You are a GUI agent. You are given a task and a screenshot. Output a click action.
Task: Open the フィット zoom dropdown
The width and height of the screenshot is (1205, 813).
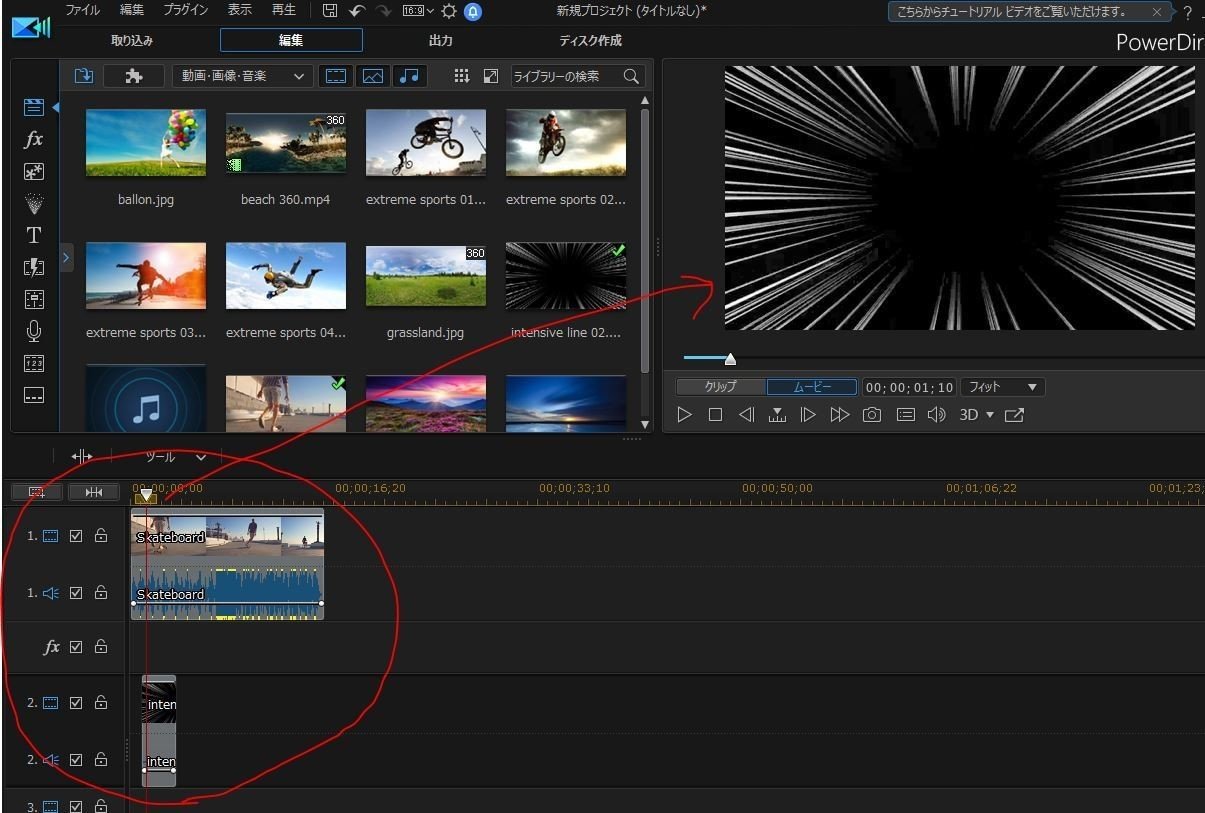point(1003,386)
